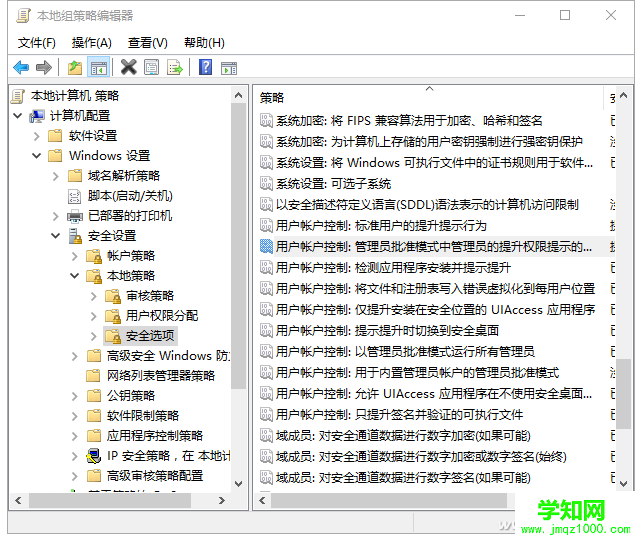Click the Help question mark icon
Viewport: 642px width, 541px height.
tap(205, 67)
